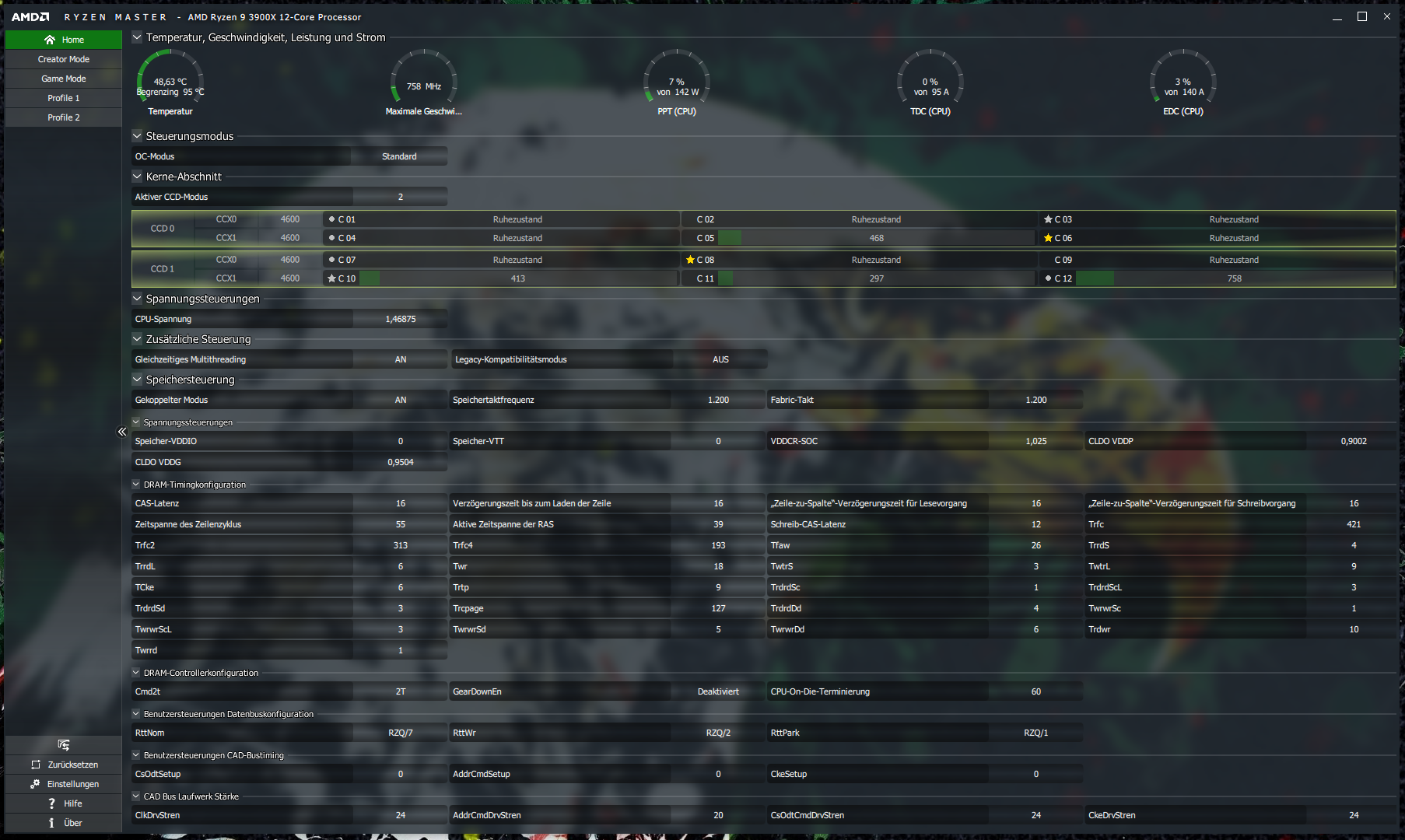
Task: Toggle Gekoppelter Modus AN value
Action: [x=401, y=400]
